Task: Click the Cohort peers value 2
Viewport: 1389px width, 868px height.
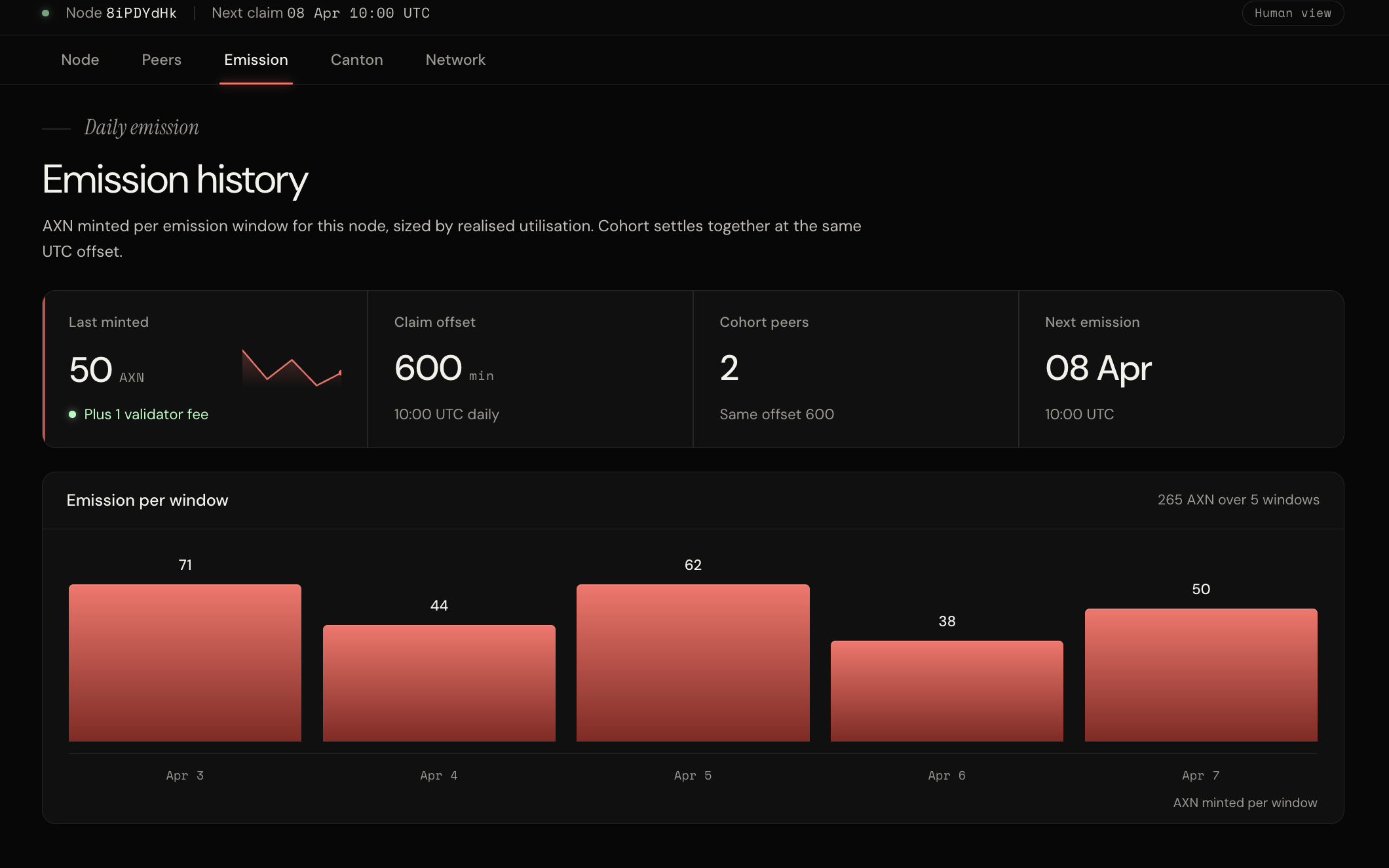Action: click(x=729, y=368)
